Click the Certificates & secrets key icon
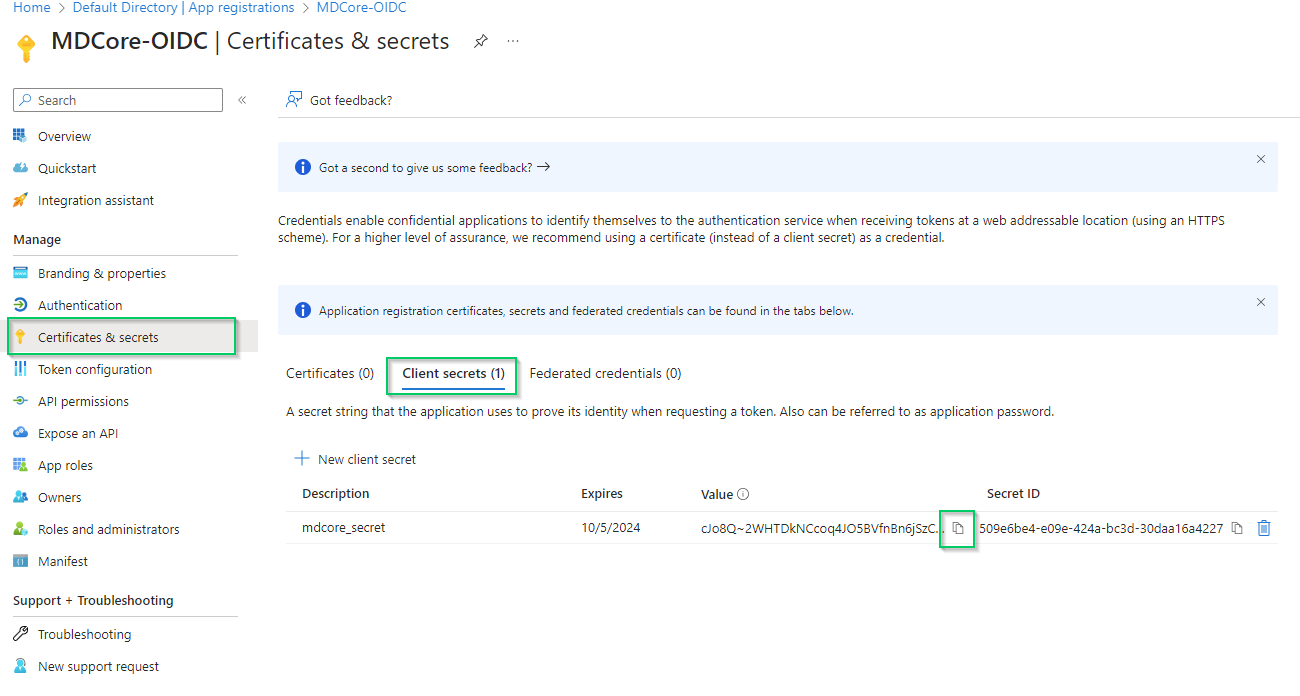This screenshot has width=1300, height=696. click(20, 337)
